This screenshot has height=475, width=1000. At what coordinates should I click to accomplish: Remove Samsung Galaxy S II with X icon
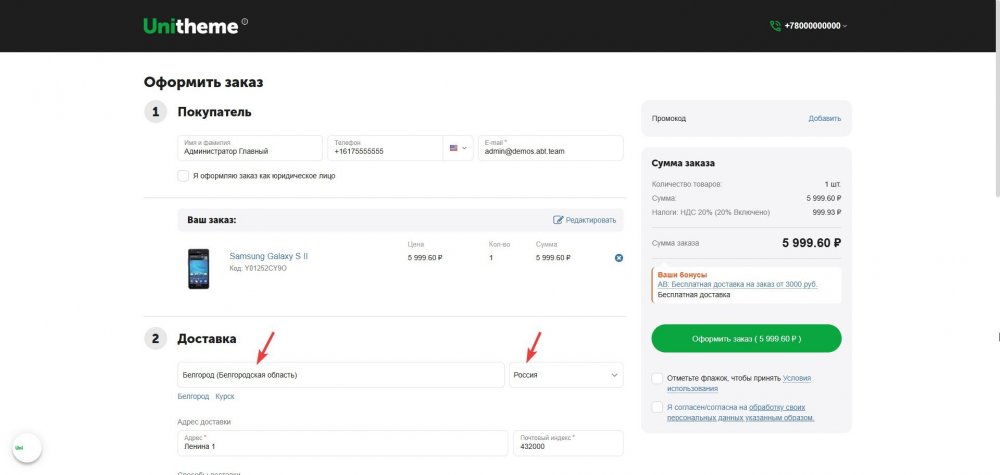click(618, 258)
